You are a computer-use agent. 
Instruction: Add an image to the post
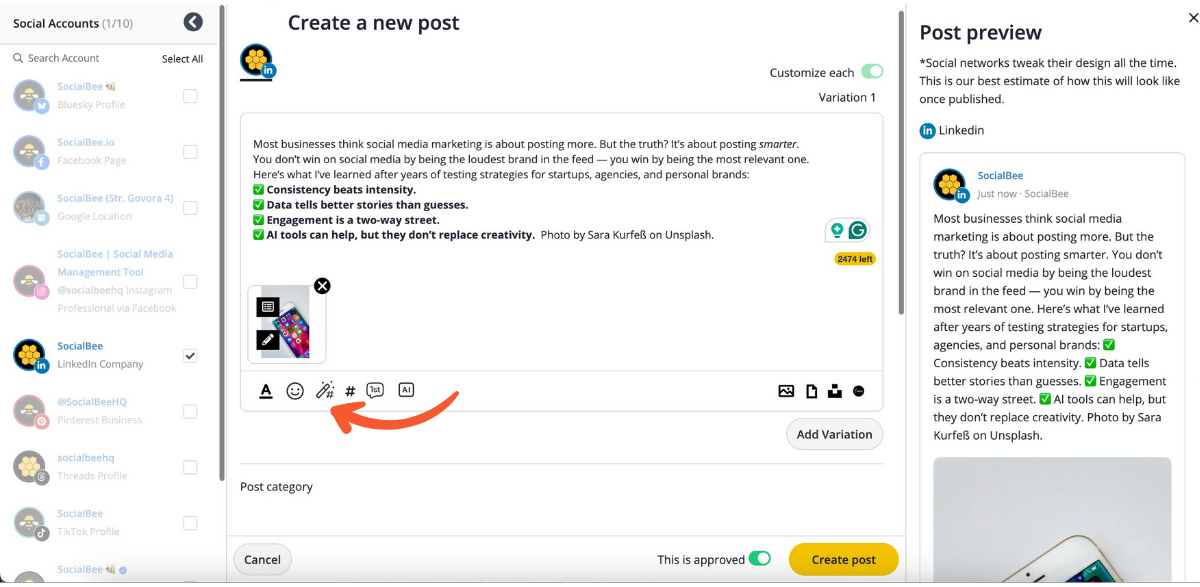(786, 391)
